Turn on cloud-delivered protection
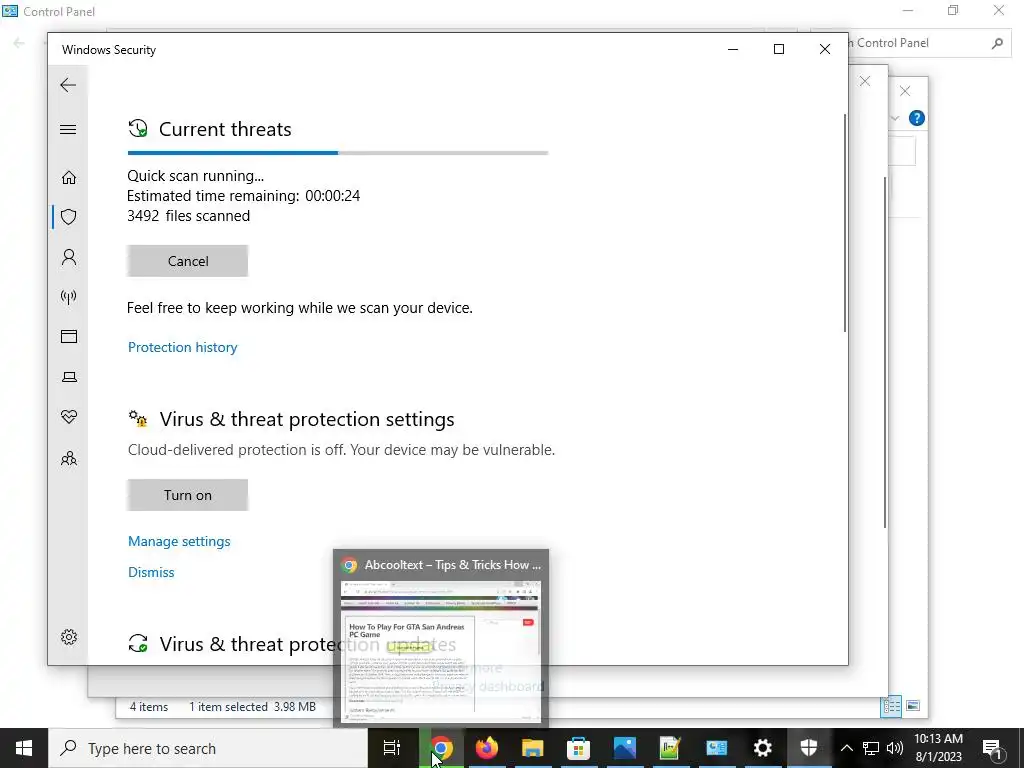The width and height of the screenshot is (1024, 768). [x=187, y=495]
